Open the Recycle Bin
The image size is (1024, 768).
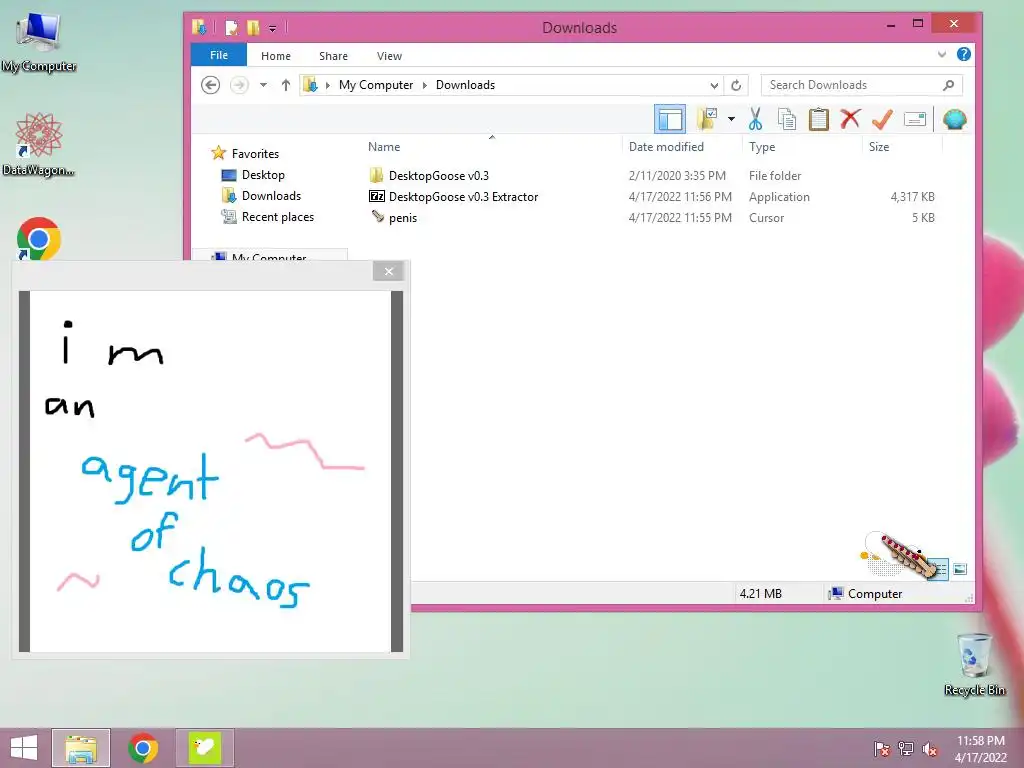click(974, 664)
